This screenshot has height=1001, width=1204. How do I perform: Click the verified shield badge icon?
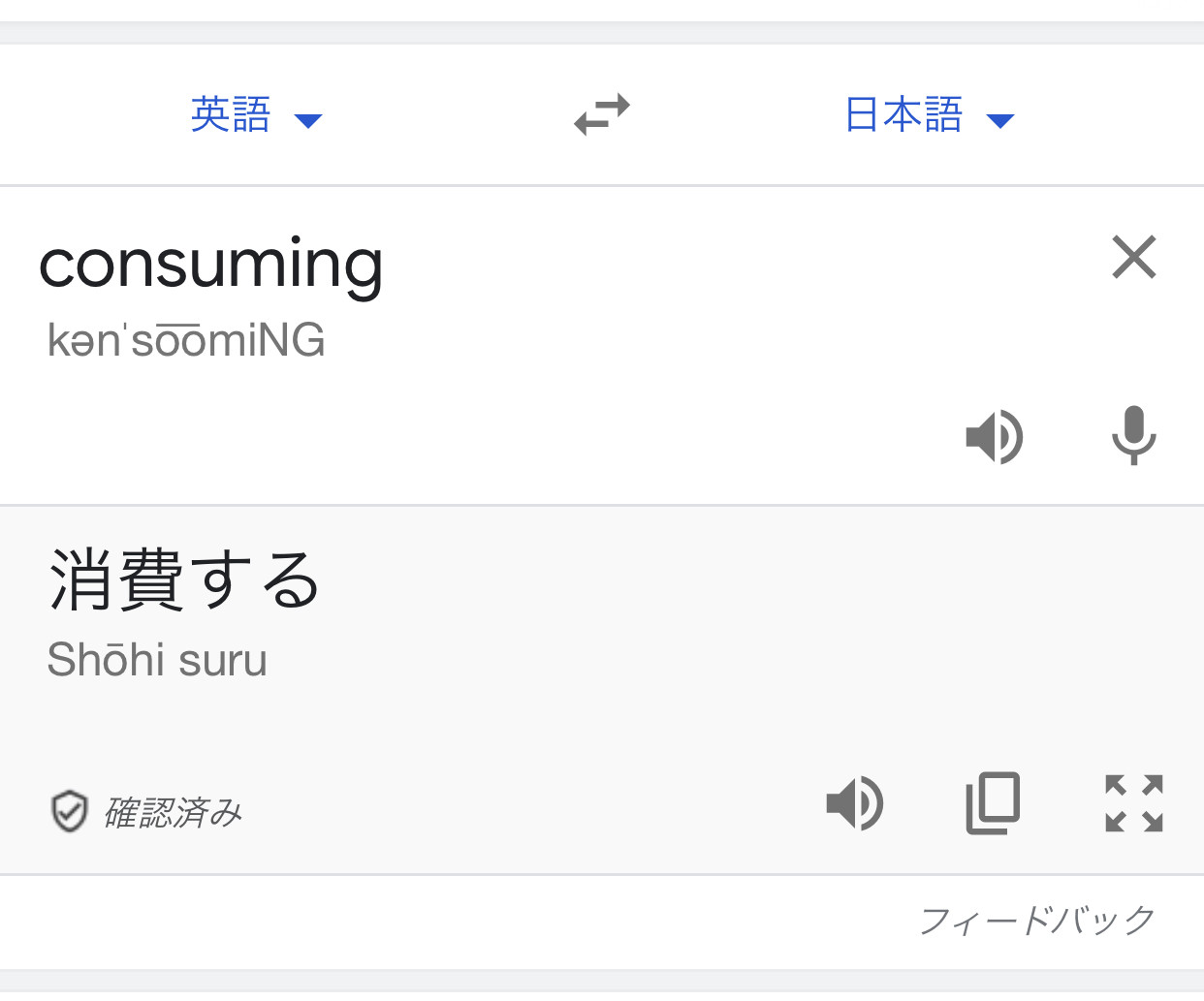[x=70, y=811]
